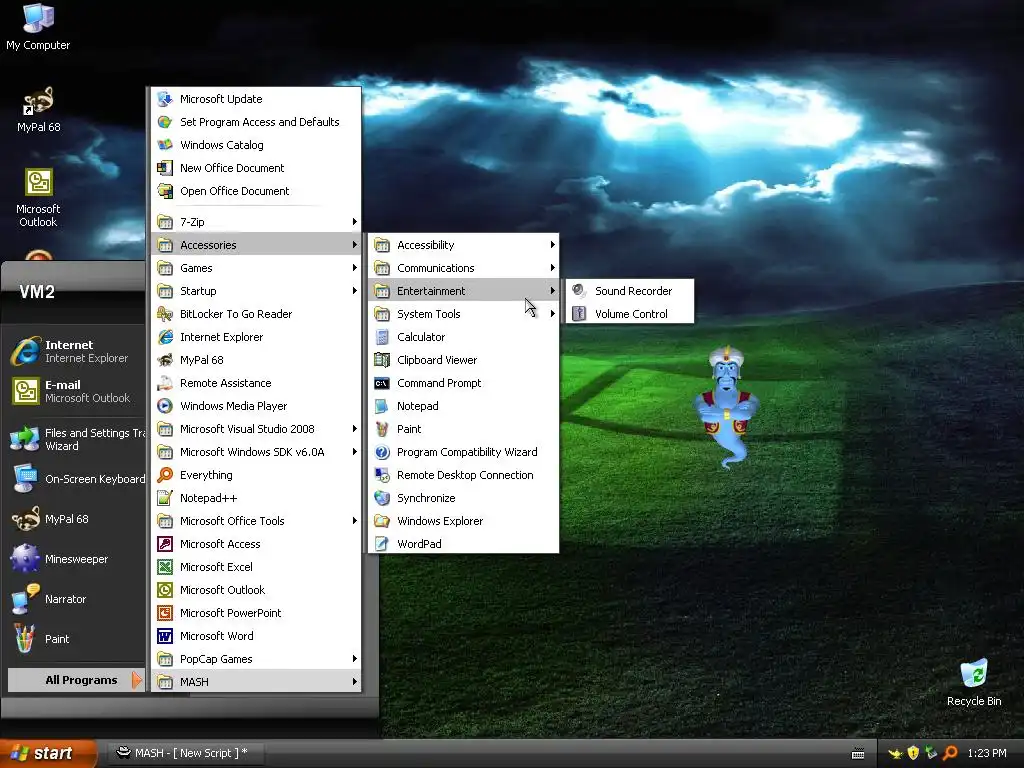
Task: Open Everything search program
Action: coord(256,475)
